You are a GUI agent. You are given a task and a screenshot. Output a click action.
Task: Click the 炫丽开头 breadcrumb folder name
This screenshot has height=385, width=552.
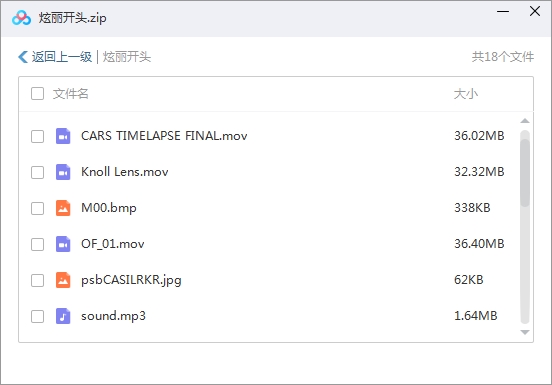pyautogui.click(x=127, y=57)
